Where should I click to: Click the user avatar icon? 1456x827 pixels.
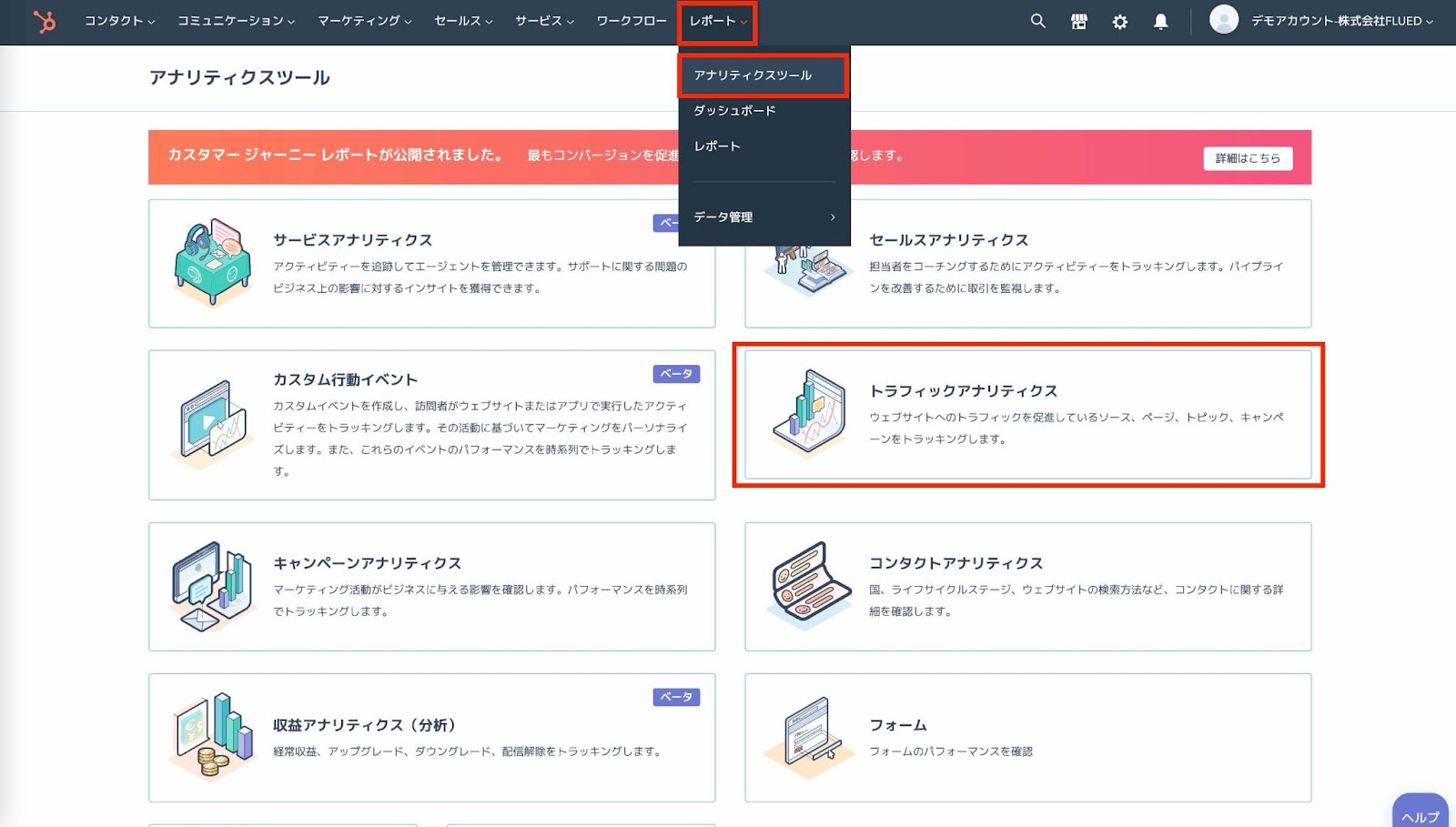coord(1224,19)
